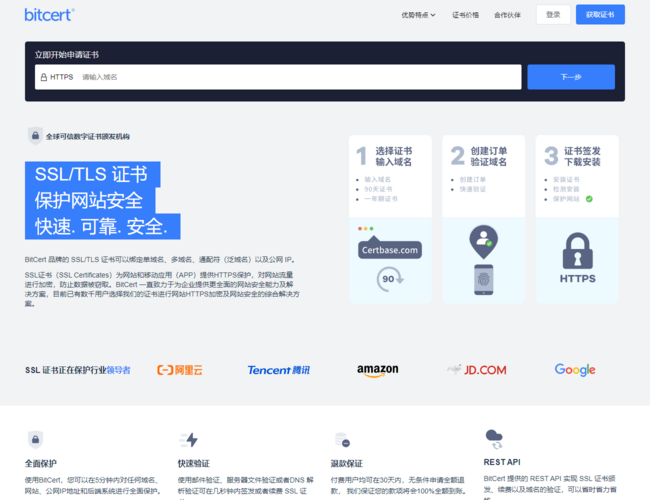Image resolution: width=650 pixels, height=500 pixels.
Task: Click the 检测安装 item in step 3
Action: click(566, 189)
